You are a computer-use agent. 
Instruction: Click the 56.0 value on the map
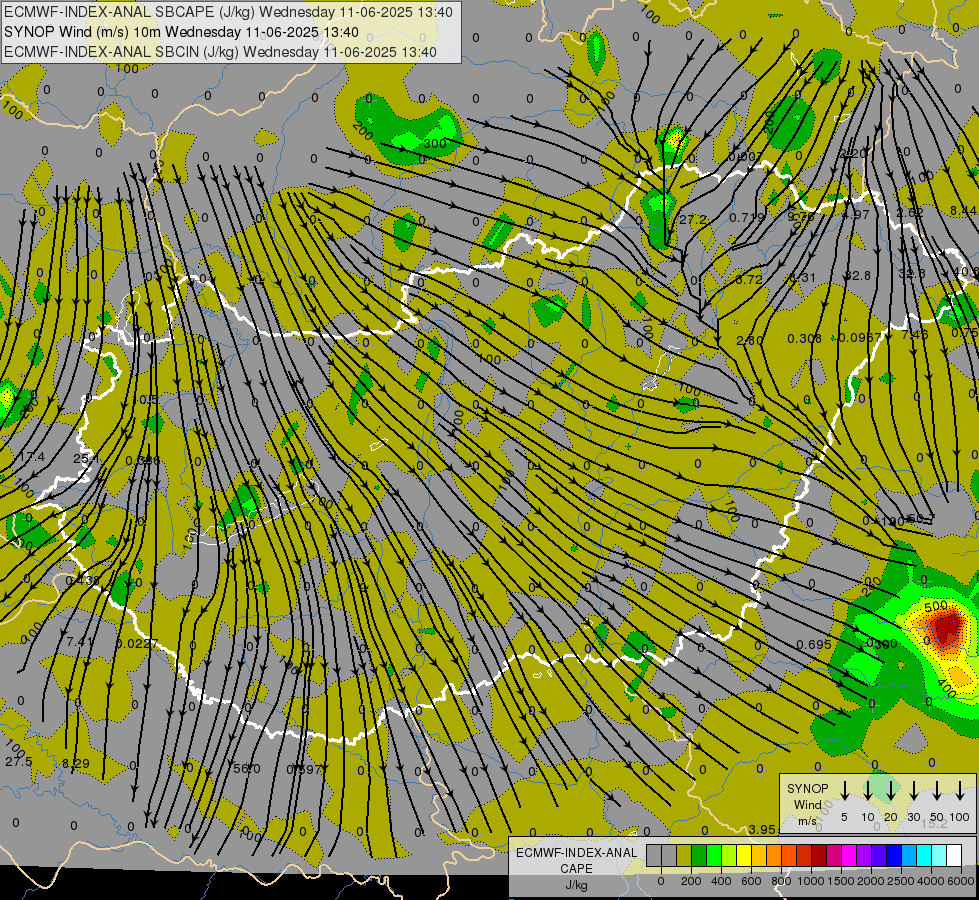click(x=247, y=768)
